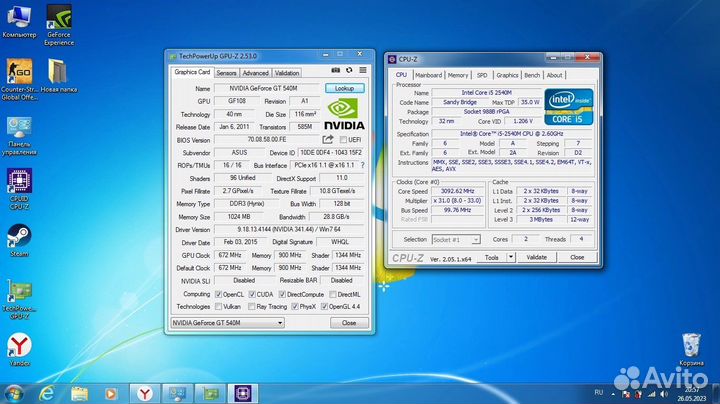Toggle the Vulkan checkbox
This screenshot has width=720, height=404.
point(218,307)
